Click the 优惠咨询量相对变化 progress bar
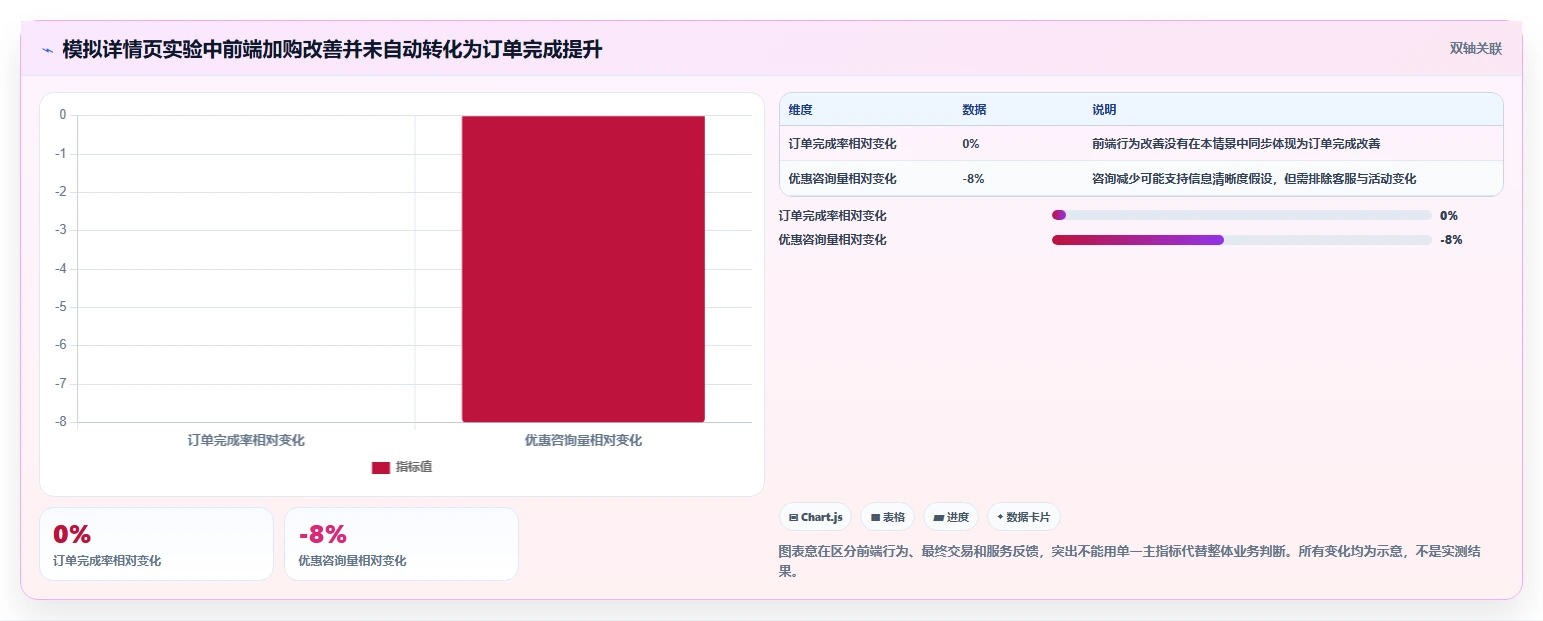 (x=1241, y=240)
